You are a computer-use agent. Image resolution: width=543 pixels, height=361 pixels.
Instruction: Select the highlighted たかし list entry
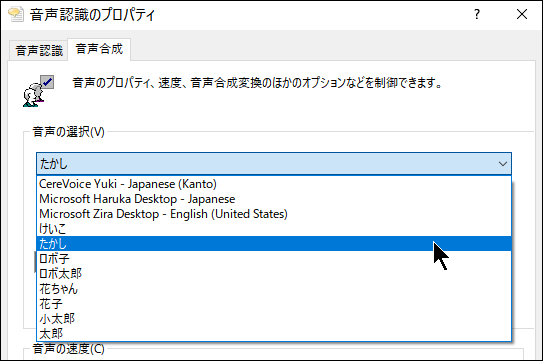274,244
